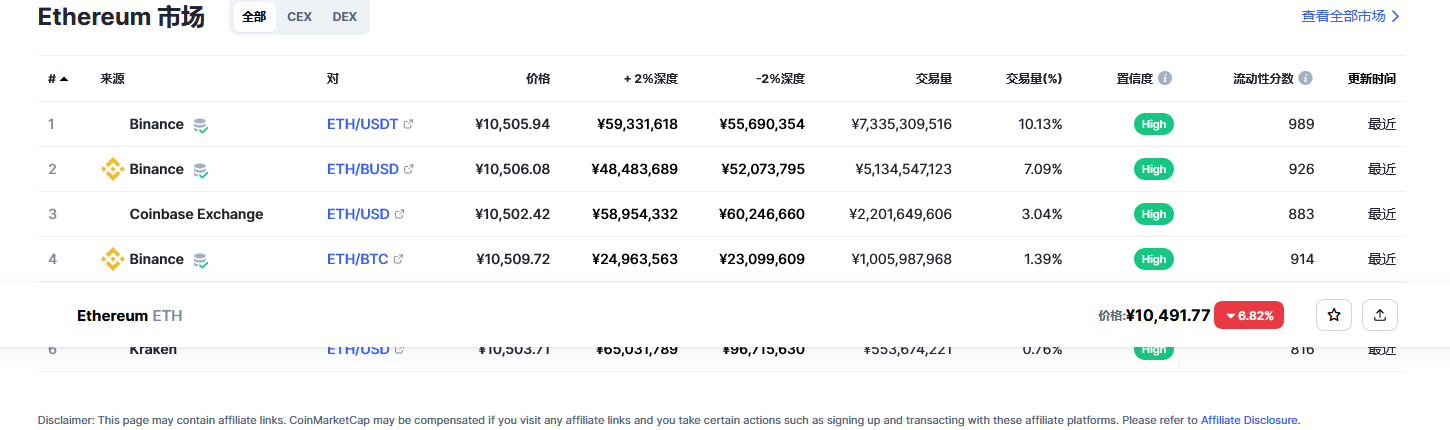Click the info icon next to 置信度
Viewport: 1450px width, 430px height.
pyautogui.click(x=1165, y=78)
